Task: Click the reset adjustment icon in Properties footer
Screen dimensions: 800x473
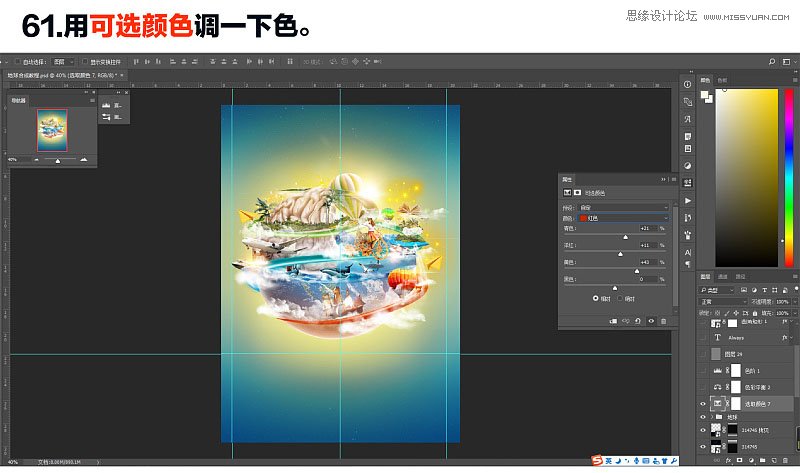Action: (638, 321)
